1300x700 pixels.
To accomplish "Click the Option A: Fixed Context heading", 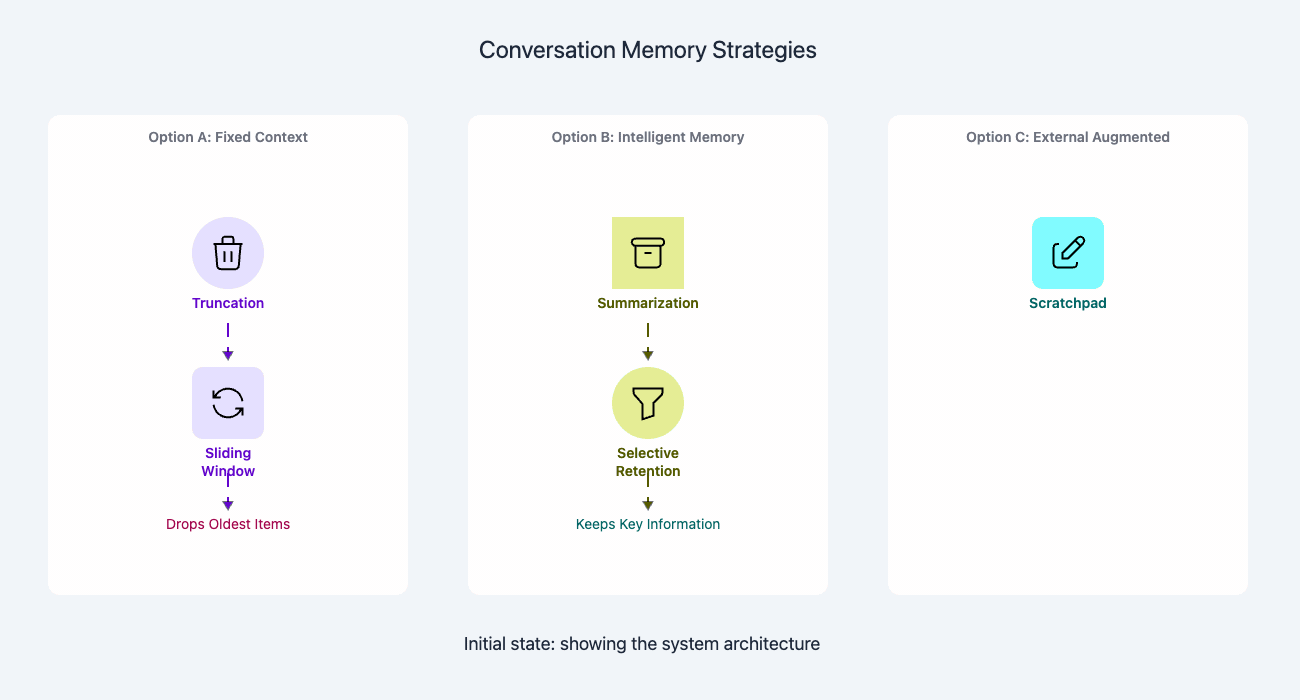I will click(x=228, y=137).
